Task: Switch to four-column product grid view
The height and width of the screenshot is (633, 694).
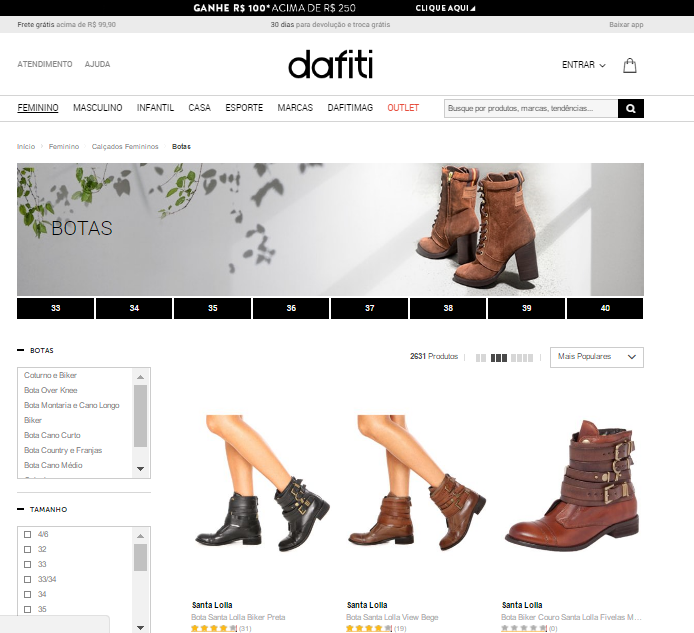Action: (x=523, y=357)
